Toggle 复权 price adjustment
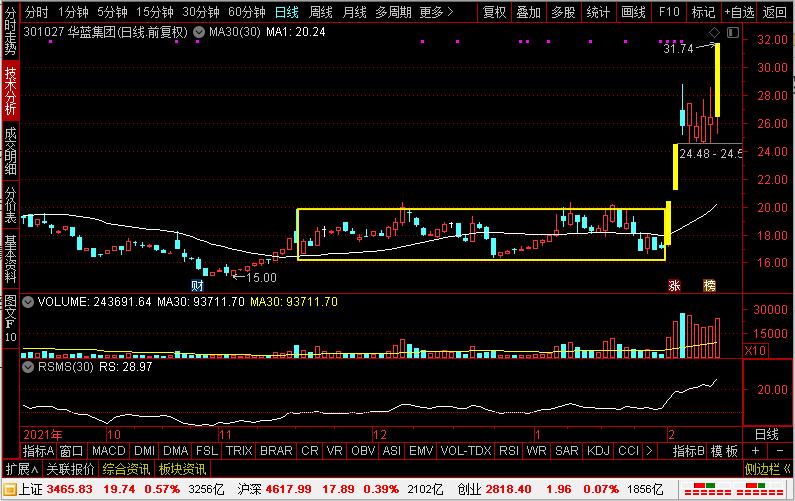This screenshot has width=795, height=501. pos(494,13)
